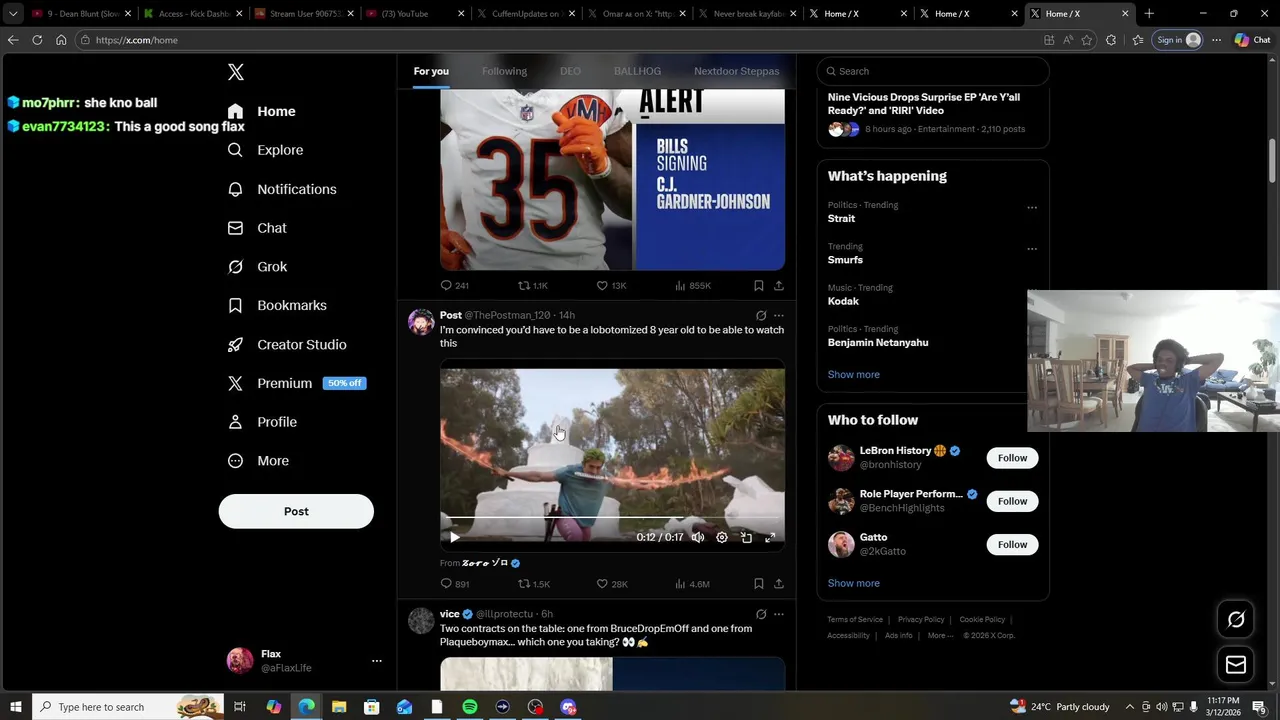
Task: Click the white Post compose button
Action: (x=296, y=511)
